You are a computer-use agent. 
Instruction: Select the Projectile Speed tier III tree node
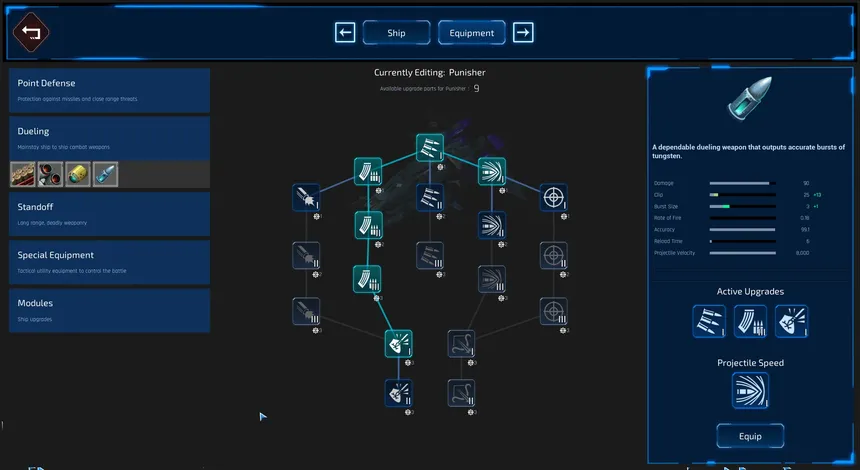click(492, 279)
